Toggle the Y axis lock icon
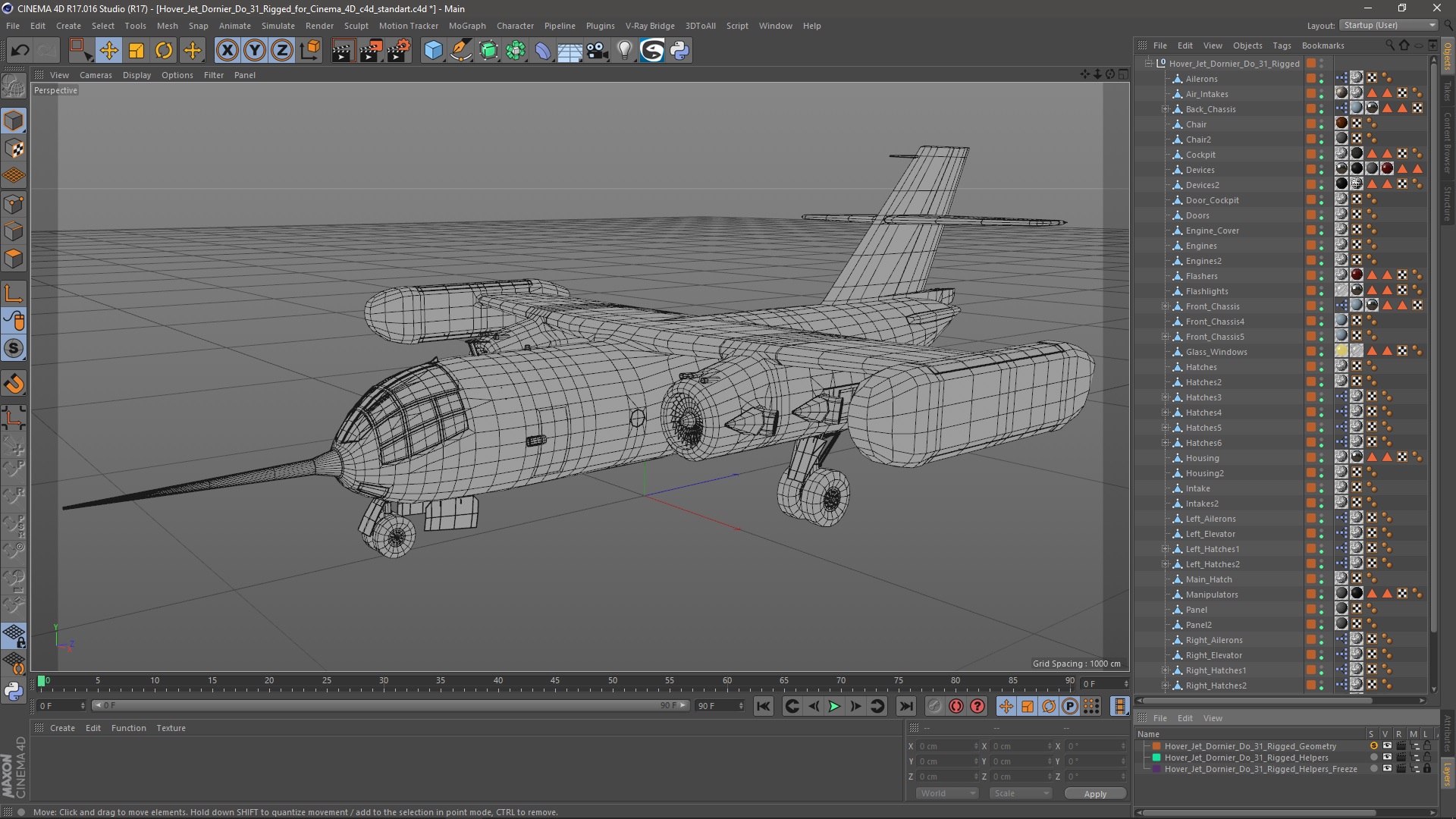Screen dimensions: 1456x819 pyautogui.click(x=255, y=51)
